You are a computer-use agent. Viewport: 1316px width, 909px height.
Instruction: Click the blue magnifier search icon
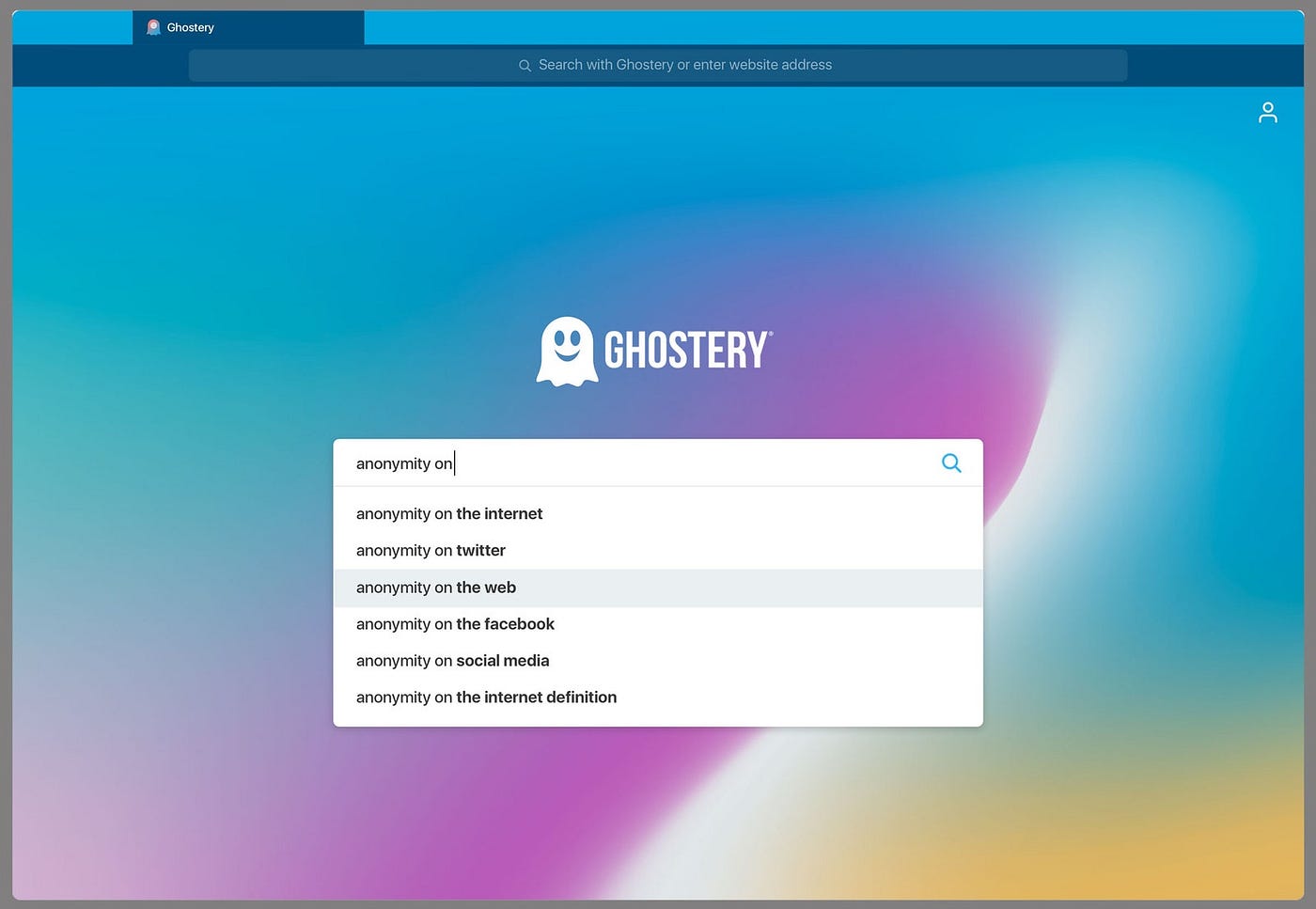[951, 462]
